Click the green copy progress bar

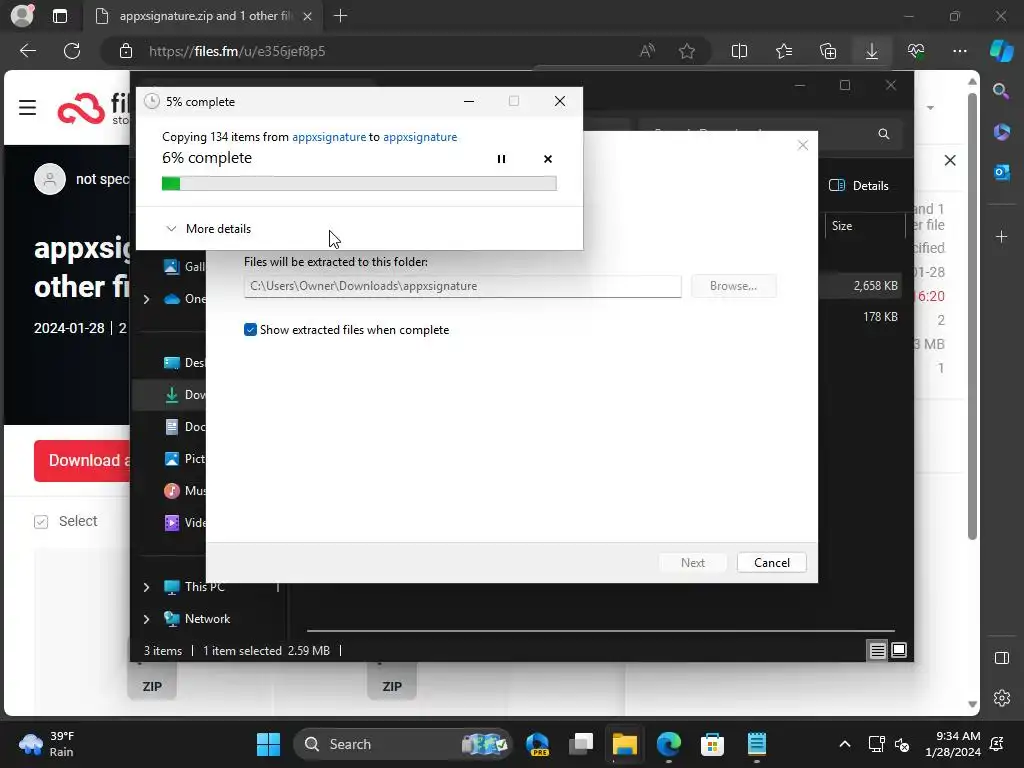coord(359,184)
